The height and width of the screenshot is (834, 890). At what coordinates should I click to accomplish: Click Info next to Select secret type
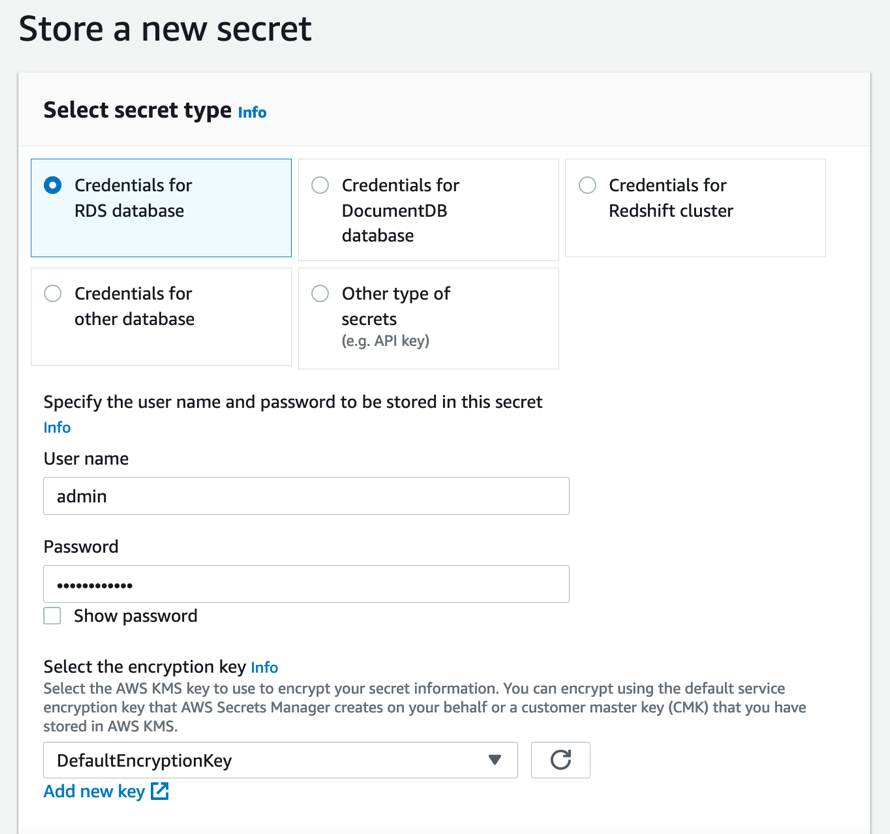252,112
